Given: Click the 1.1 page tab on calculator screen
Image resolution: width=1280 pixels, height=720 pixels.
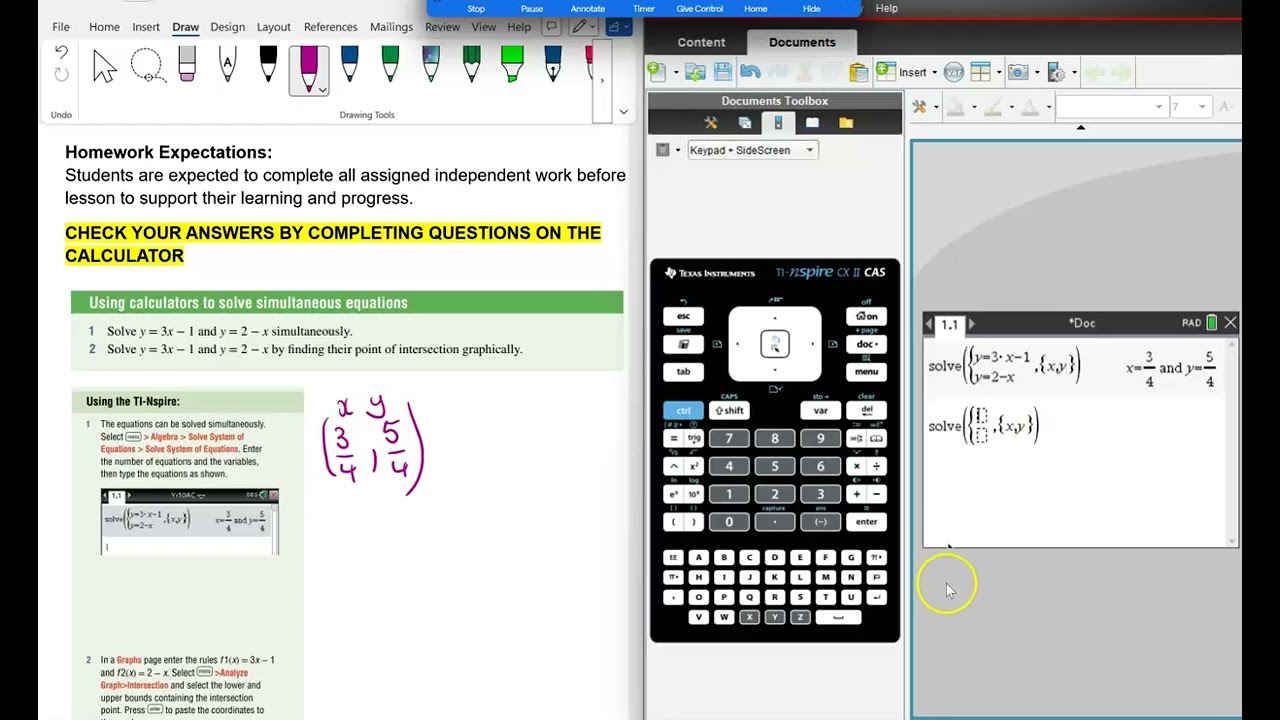Looking at the screenshot, I should [949, 324].
